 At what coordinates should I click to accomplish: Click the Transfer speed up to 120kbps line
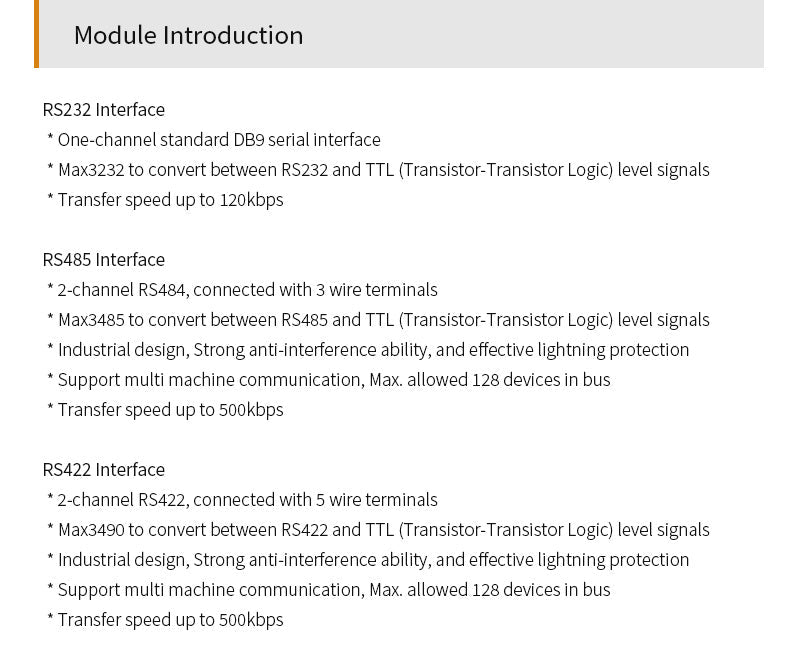(x=165, y=200)
